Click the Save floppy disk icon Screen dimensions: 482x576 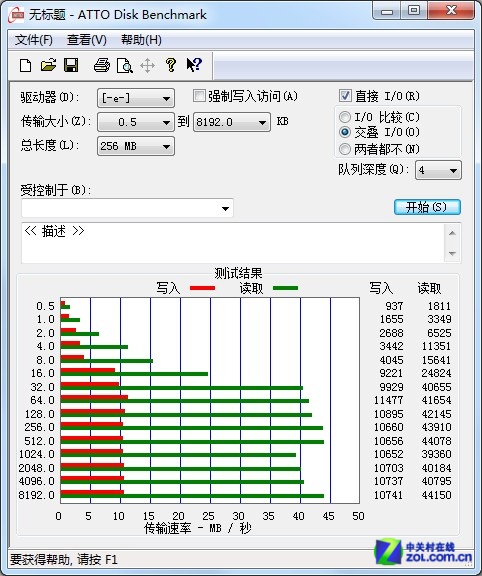(x=71, y=65)
